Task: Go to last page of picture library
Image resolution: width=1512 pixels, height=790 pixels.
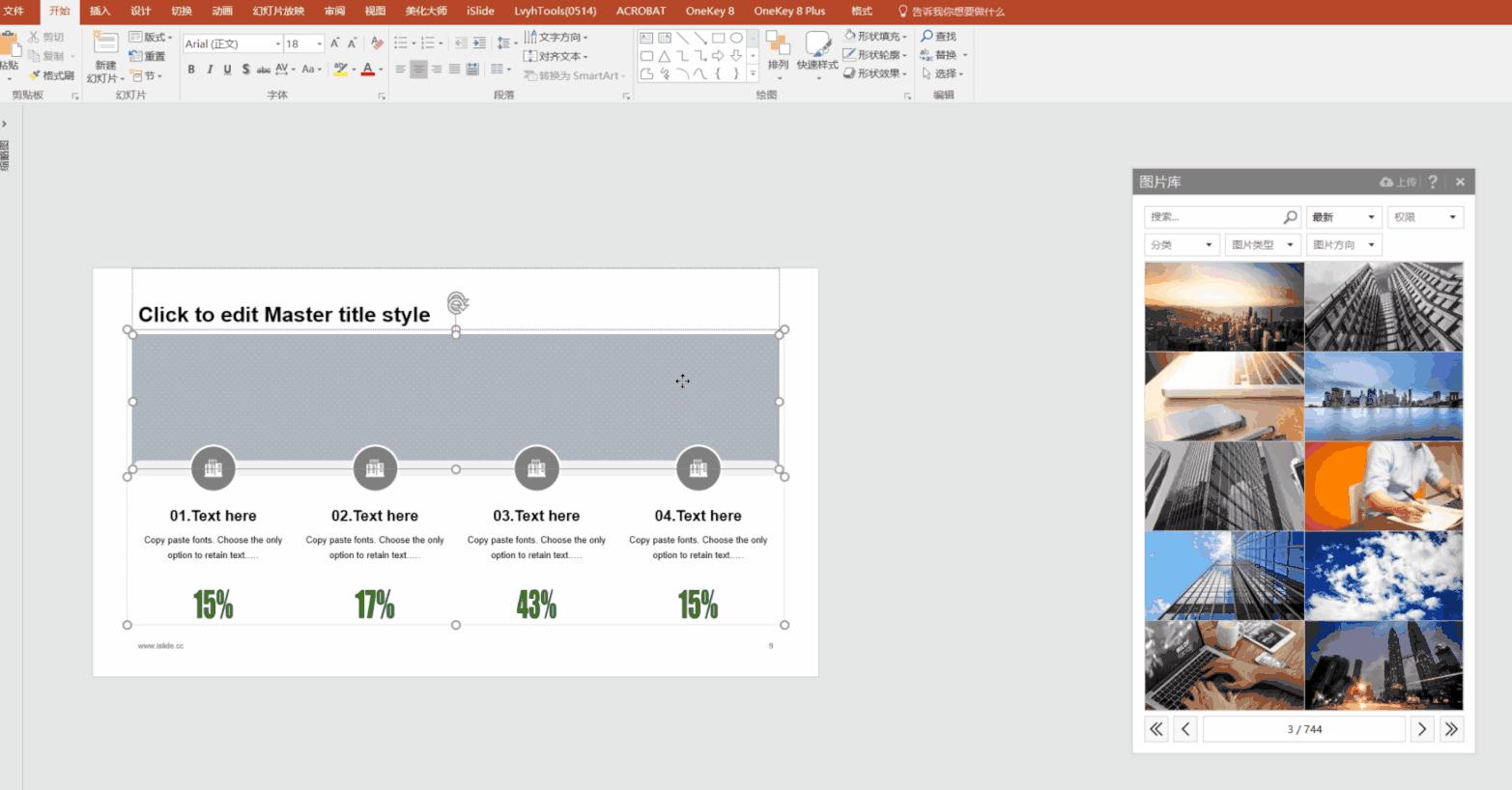Action: point(1451,729)
